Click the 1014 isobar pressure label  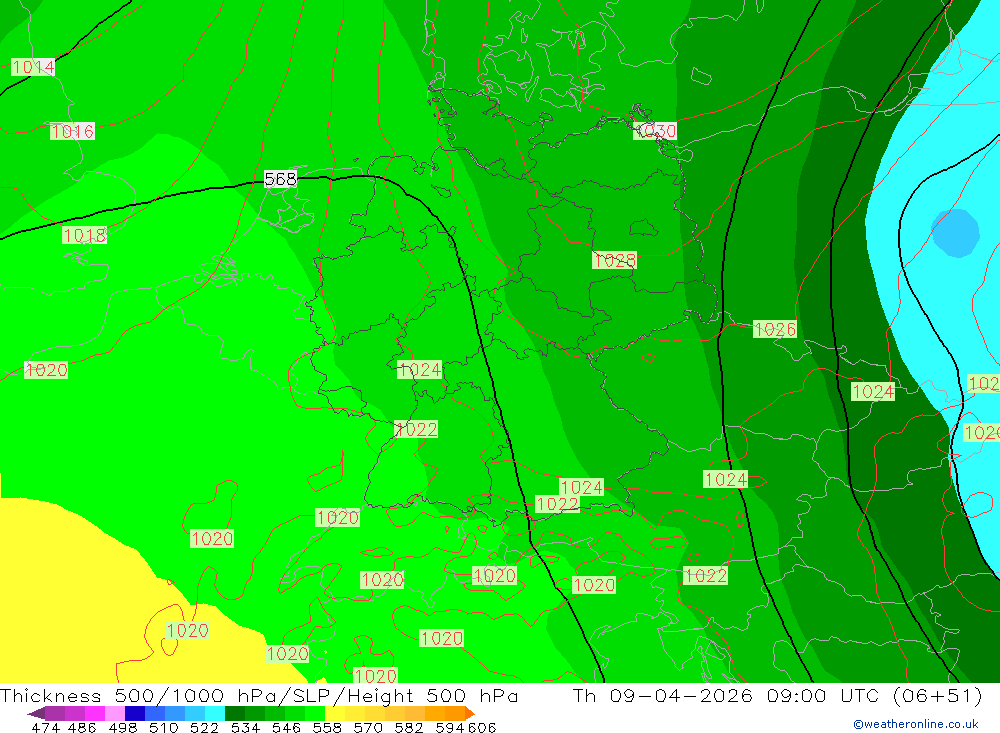pos(33,67)
